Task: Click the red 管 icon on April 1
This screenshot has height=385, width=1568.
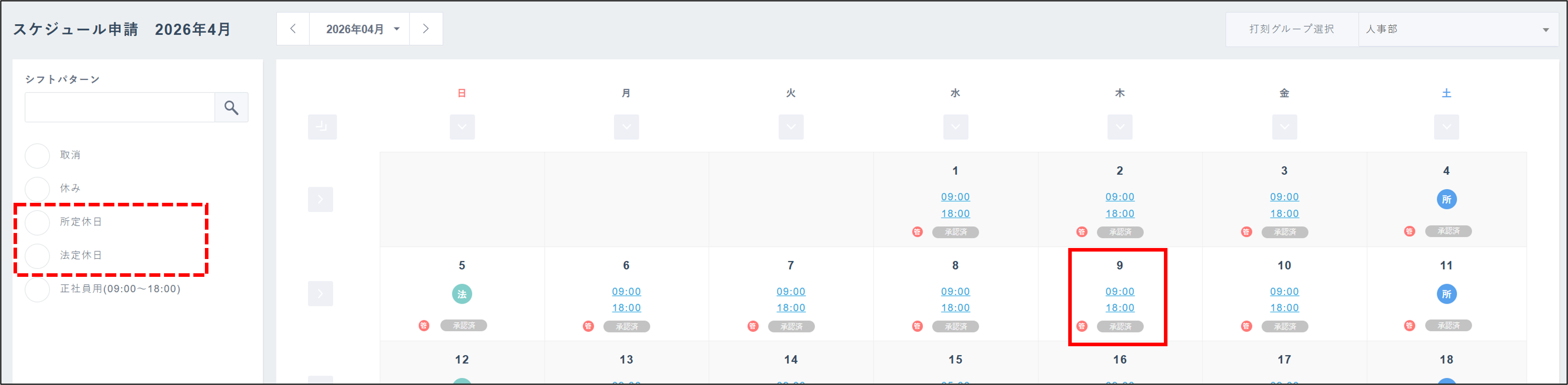Action: pyautogui.click(x=917, y=232)
